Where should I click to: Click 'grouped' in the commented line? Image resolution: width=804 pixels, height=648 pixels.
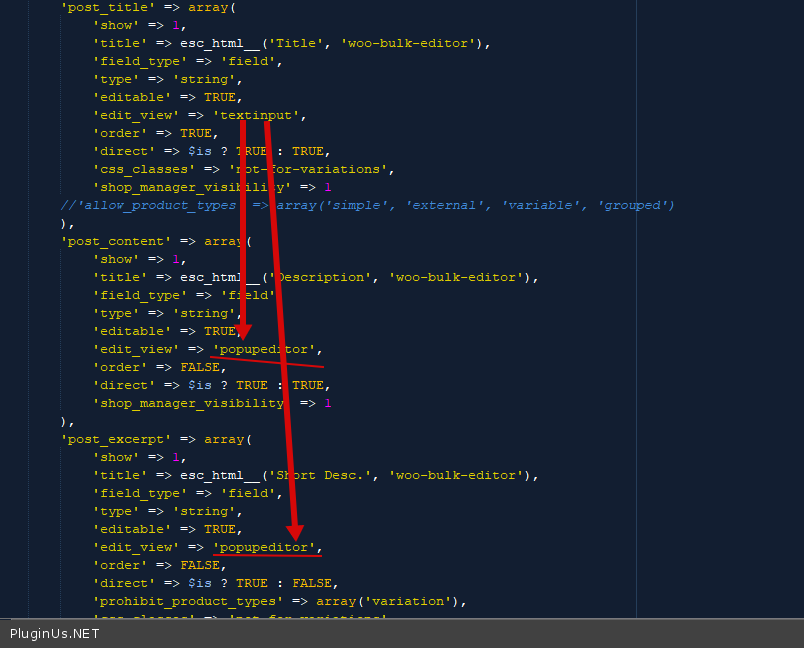(x=634, y=205)
